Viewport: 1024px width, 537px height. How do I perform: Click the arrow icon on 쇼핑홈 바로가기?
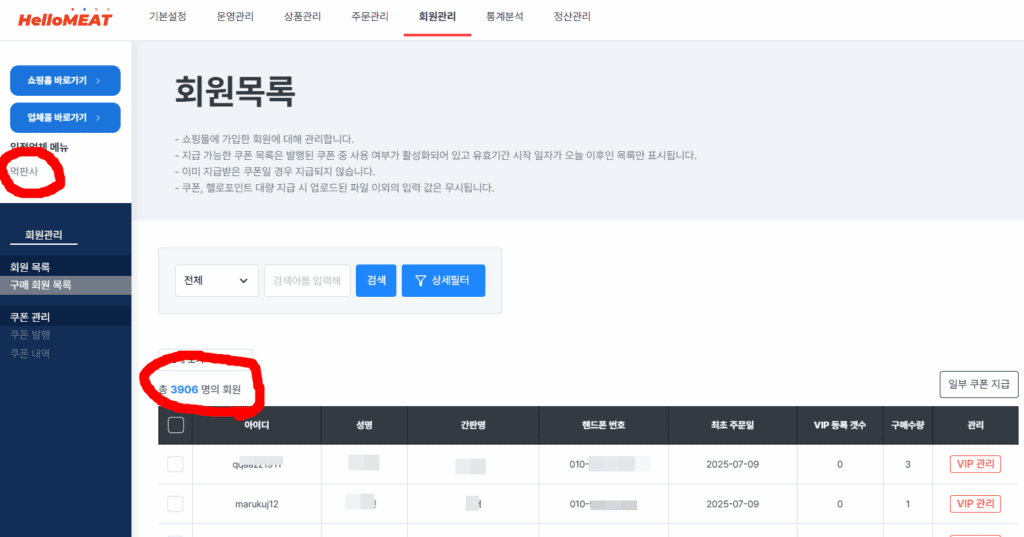[x=98, y=81]
